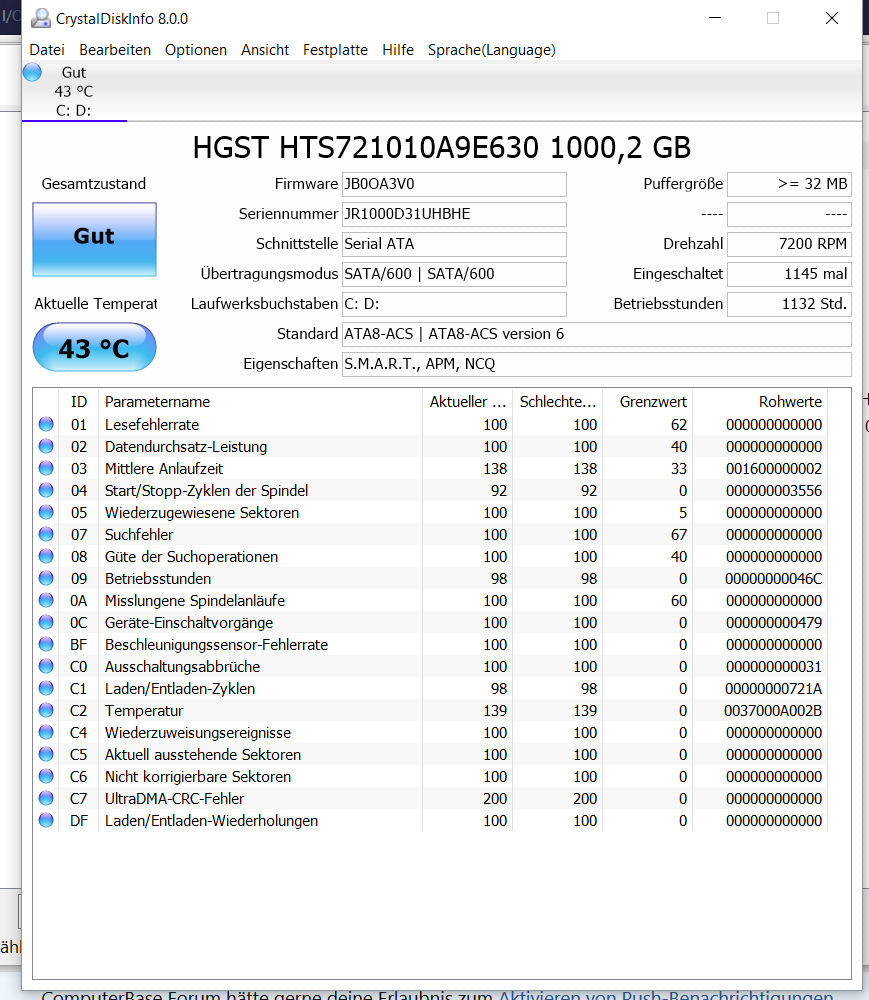869x1000 pixels.
Task: Click status orb for C1 Laden/Entladen-Zyklen
Action: click(x=46, y=688)
